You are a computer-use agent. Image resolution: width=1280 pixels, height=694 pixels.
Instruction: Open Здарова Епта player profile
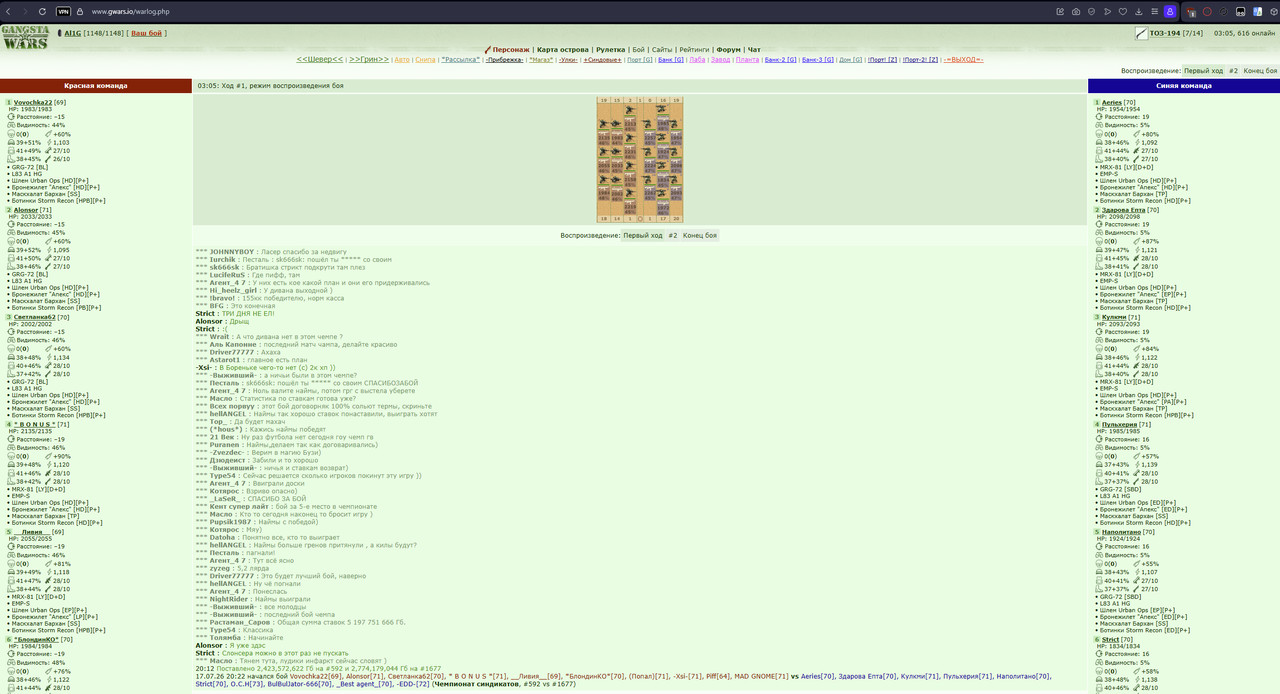coord(1124,210)
